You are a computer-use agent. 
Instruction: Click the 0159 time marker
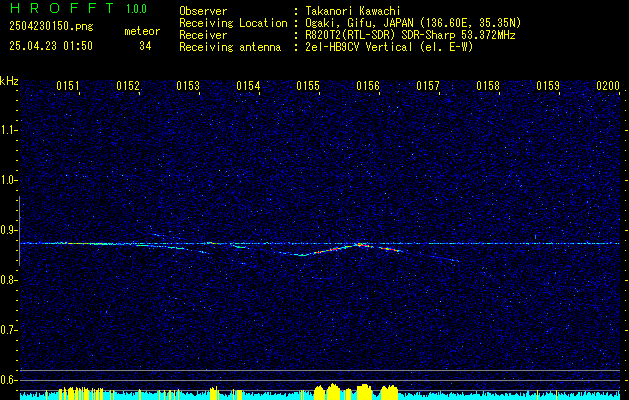coord(548,86)
